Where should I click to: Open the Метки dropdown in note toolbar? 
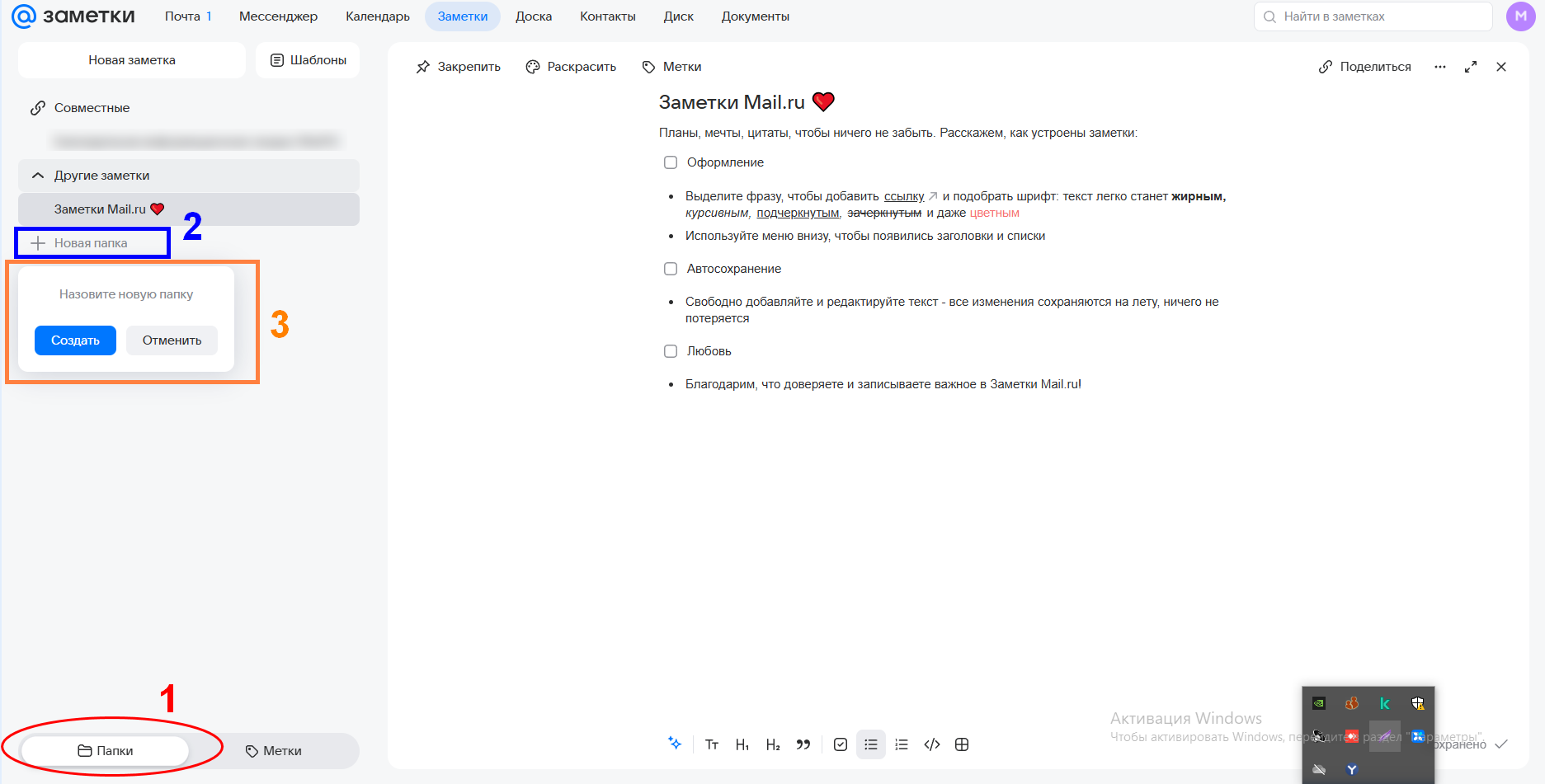coord(671,67)
